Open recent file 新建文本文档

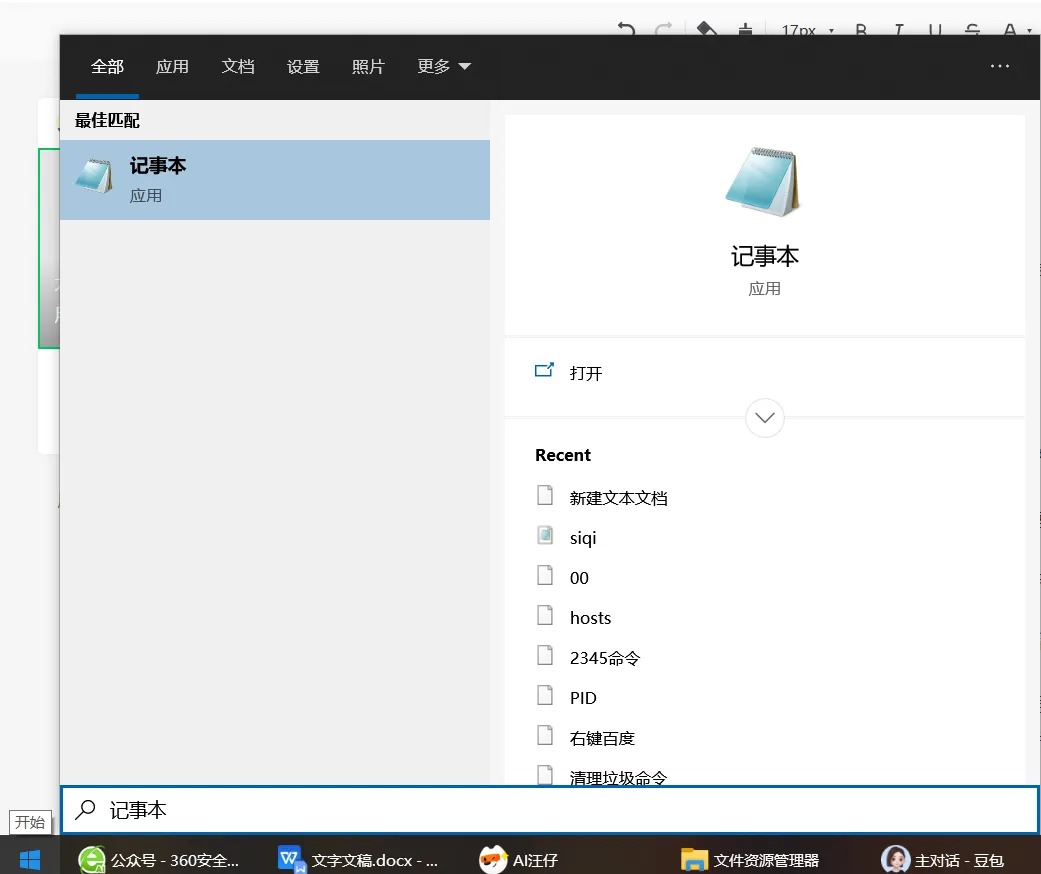618,498
